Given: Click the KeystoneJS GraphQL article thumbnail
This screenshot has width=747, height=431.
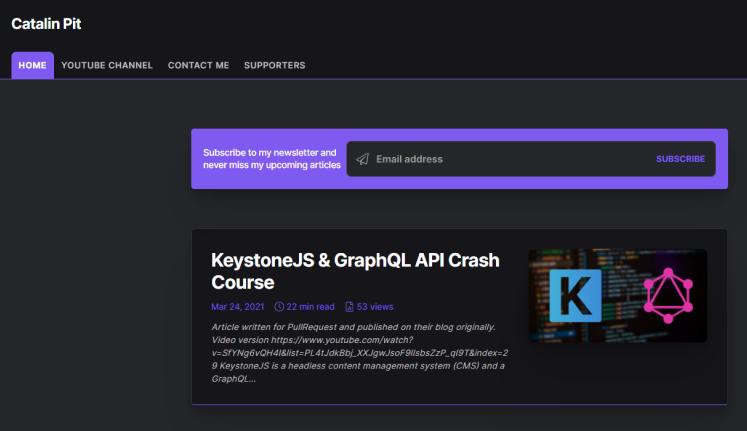Looking at the screenshot, I should point(618,295).
